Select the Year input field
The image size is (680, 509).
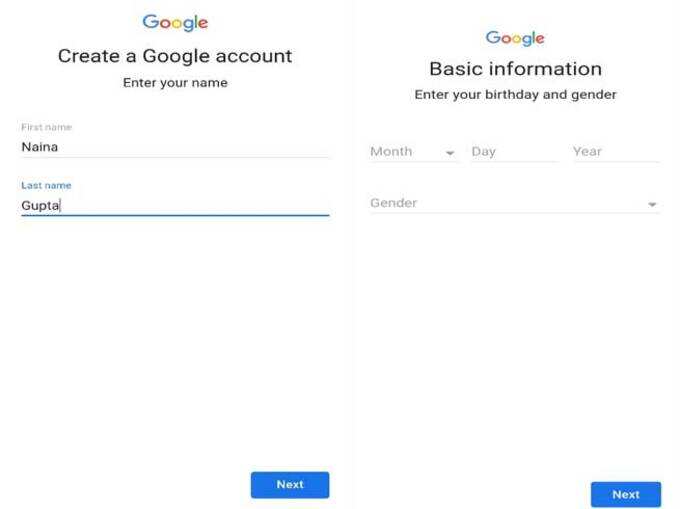click(x=616, y=152)
